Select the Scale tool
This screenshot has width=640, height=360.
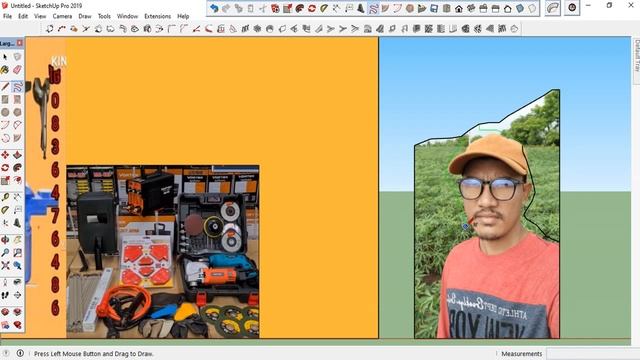coord(5,180)
